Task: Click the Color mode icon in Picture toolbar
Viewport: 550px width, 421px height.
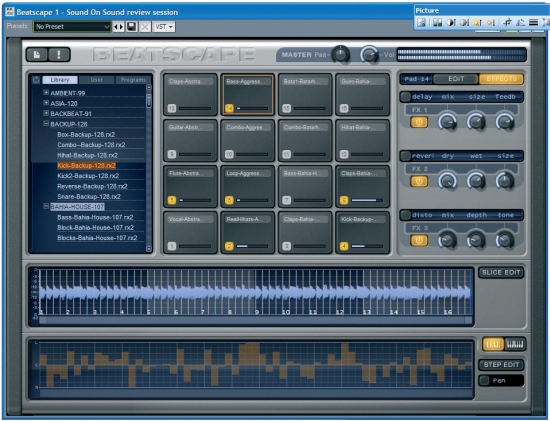Action: point(437,23)
